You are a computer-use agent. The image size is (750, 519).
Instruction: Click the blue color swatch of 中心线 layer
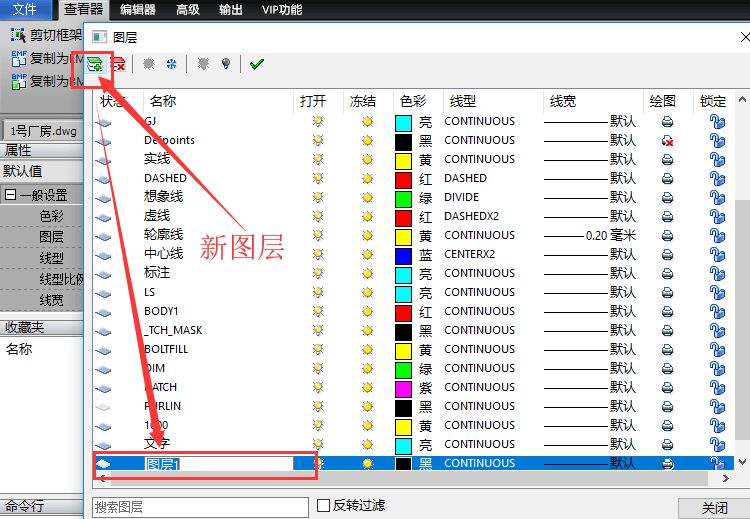(x=403, y=256)
